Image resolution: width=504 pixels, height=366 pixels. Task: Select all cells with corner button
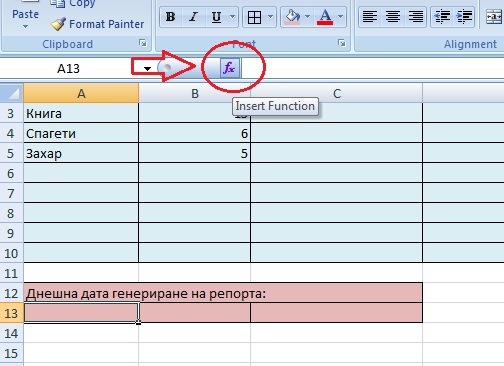tap(12, 93)
